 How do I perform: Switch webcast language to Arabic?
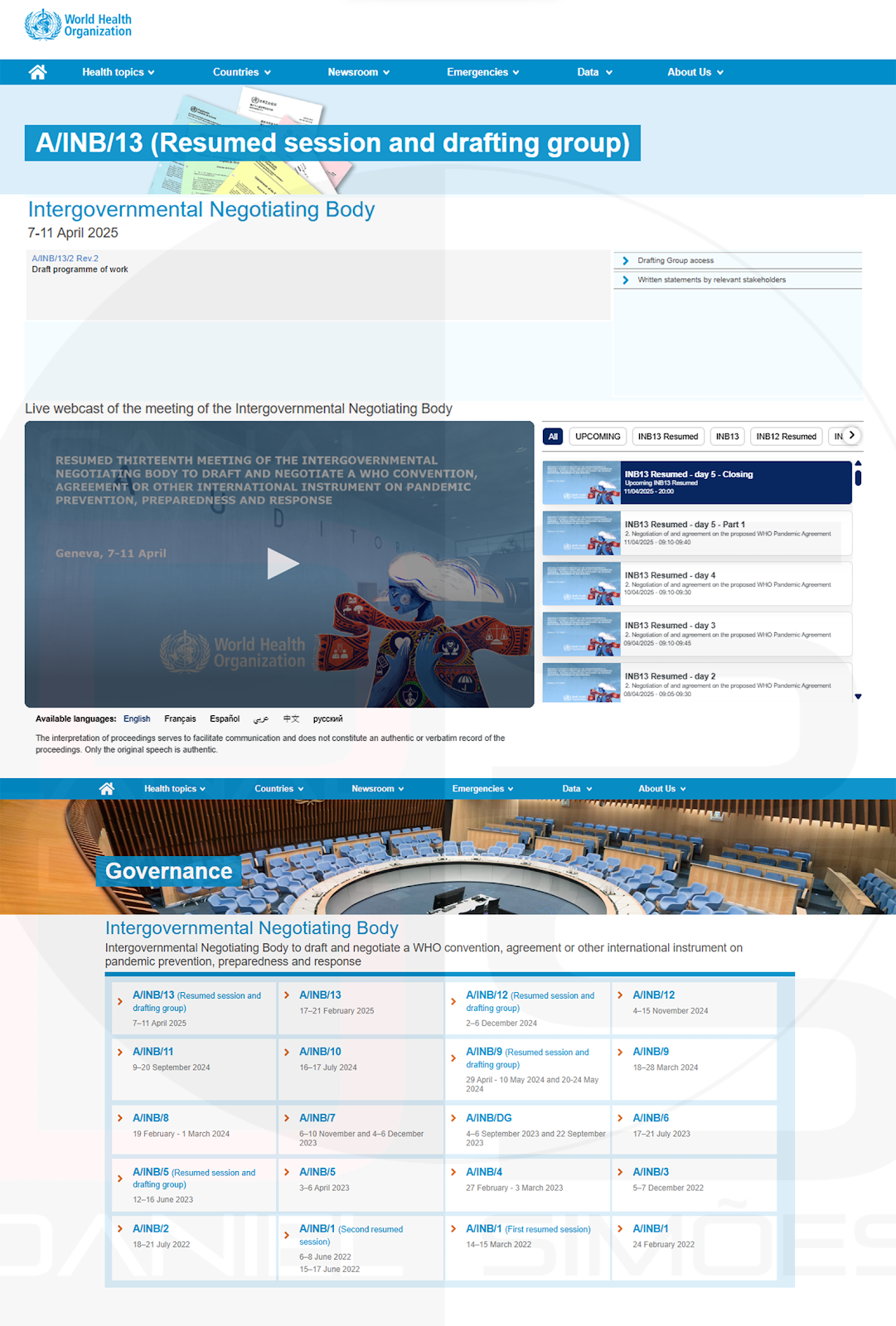[261, 719]
